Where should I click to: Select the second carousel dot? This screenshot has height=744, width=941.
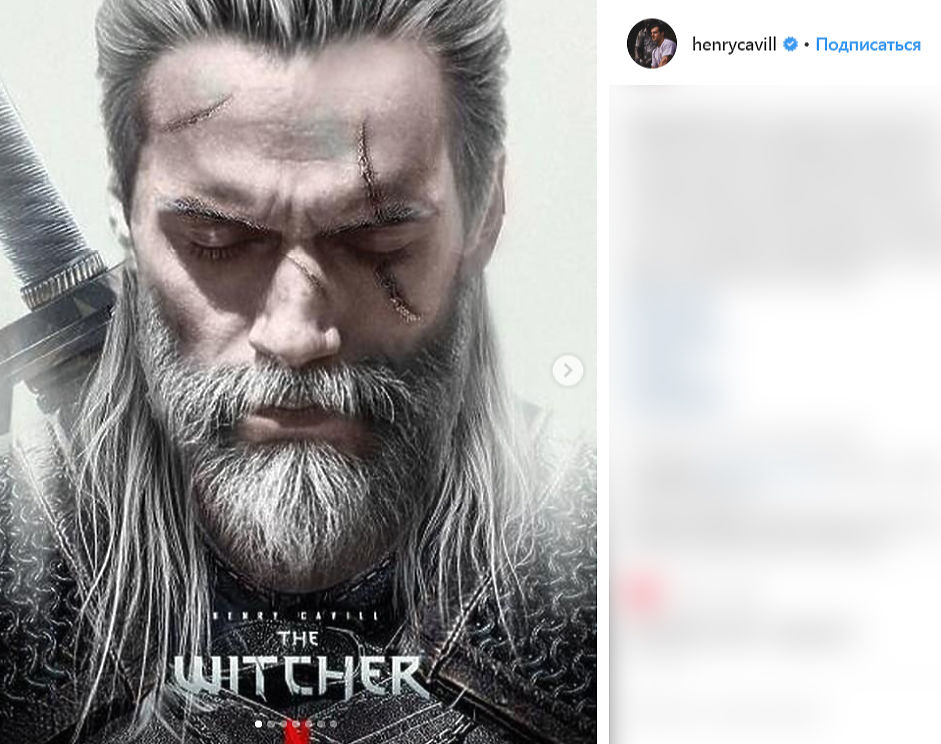[271, 723]
